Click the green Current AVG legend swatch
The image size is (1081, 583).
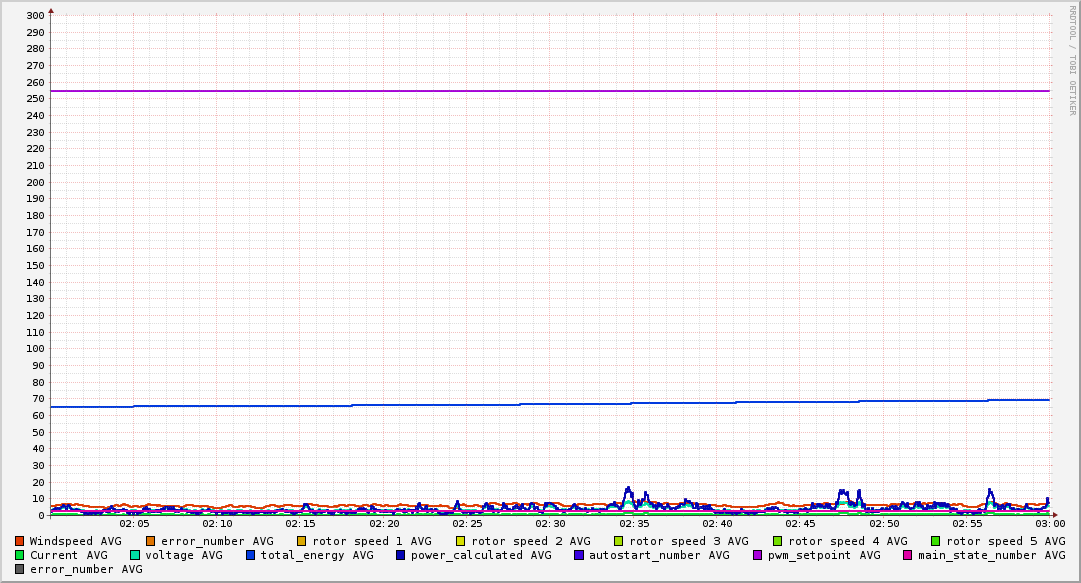(x=19, y=555)
